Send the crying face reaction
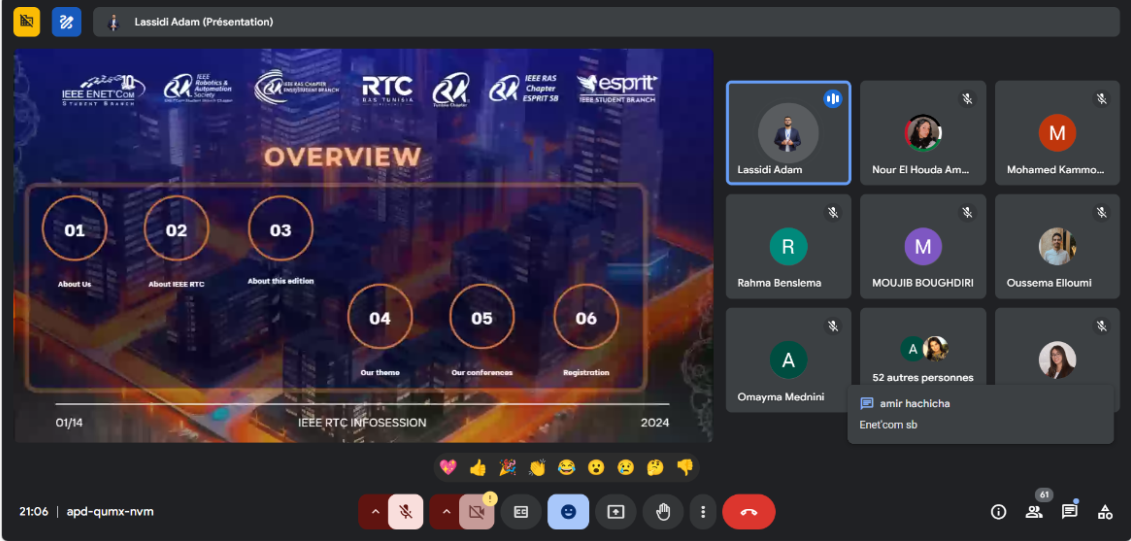 point(625,467)
